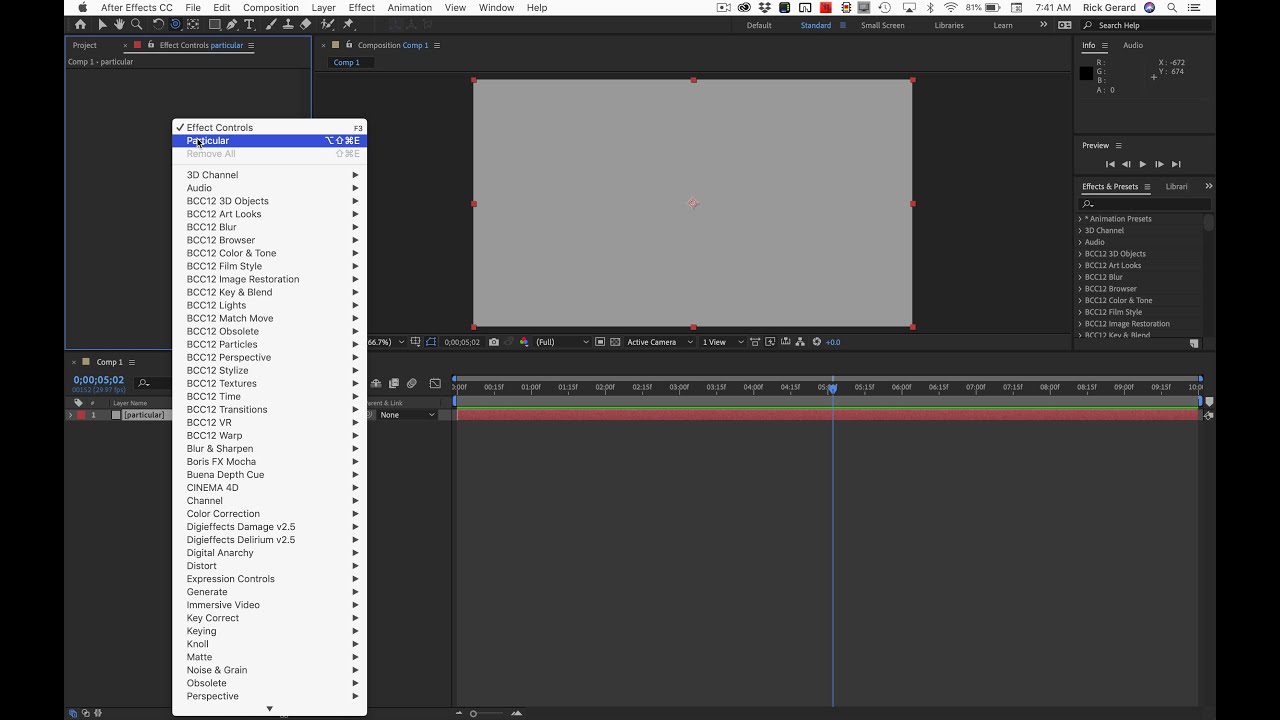Click the Motion Blur enable icon in the timeline
The width and height of the screenshot is (1280, 720).
tap(412, 384)
